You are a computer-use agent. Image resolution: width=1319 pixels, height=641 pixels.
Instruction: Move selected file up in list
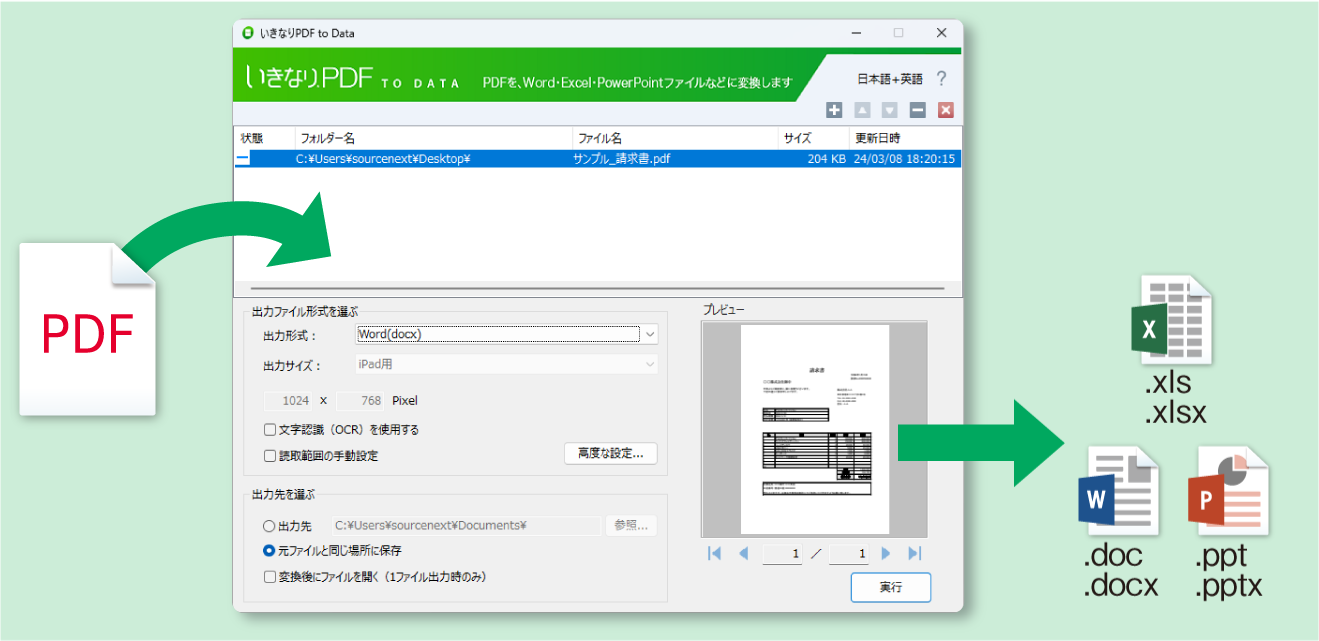pyautogui.click(x=862, y=111)
